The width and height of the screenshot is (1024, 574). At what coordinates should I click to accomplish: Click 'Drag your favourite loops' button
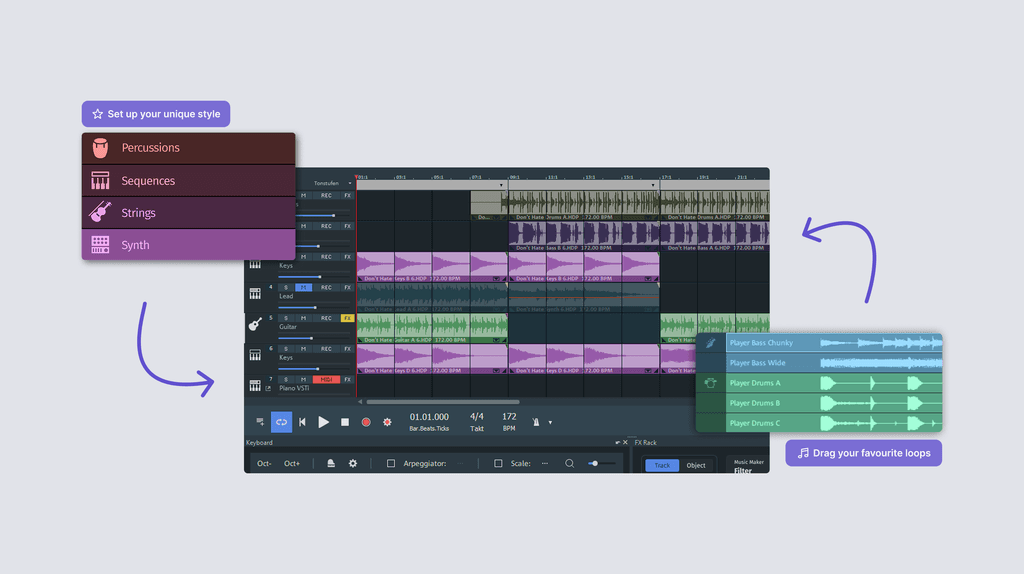pos(863,453)
